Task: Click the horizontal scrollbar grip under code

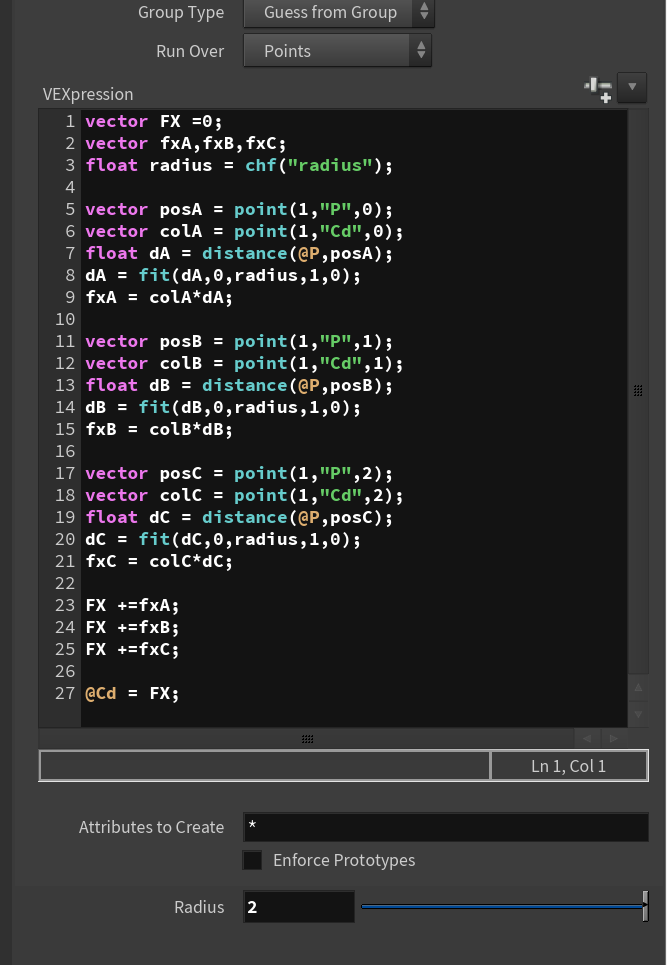Action: click(x=307, y=739)
